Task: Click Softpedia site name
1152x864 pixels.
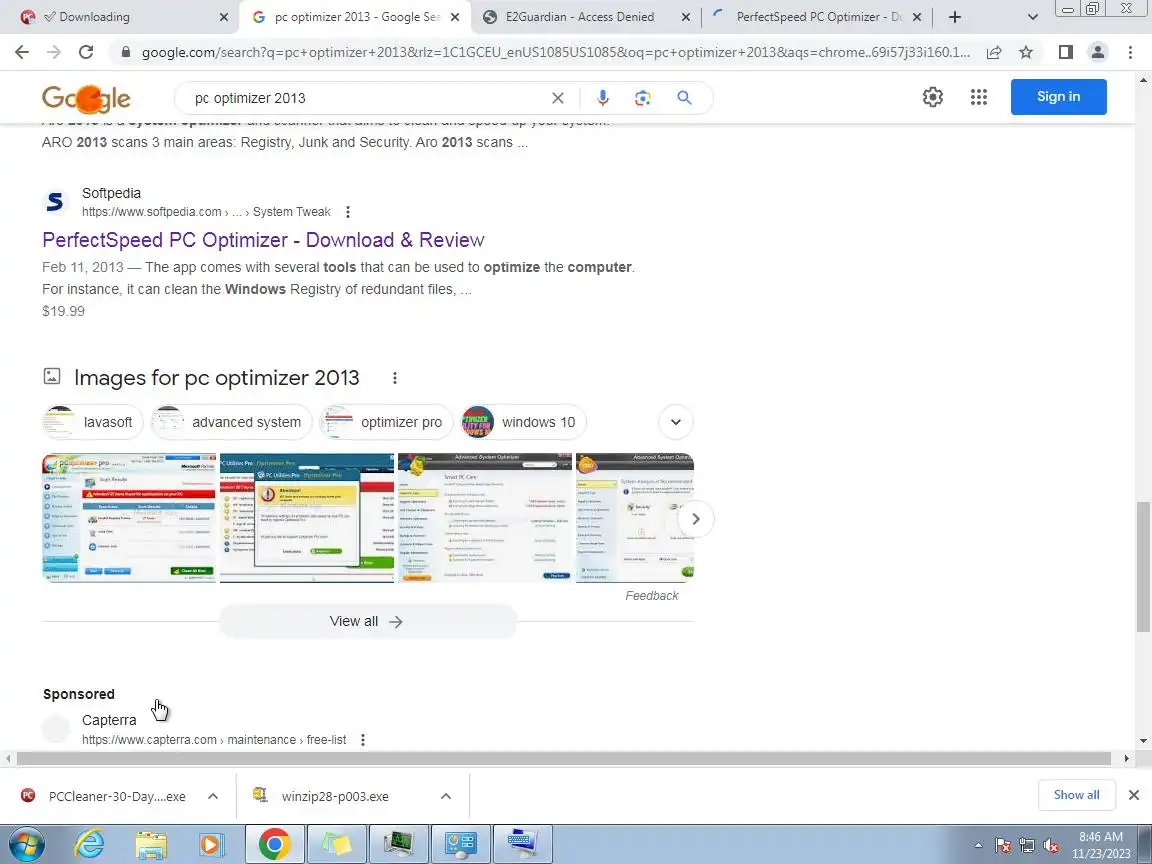Action: pyautogui.click(x=111, y=193)
